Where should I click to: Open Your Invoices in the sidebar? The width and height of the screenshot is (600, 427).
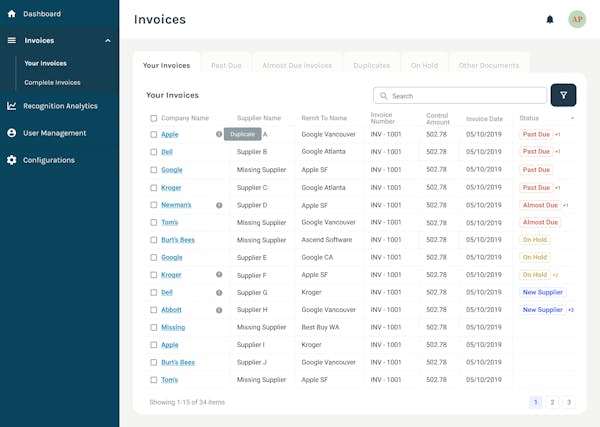(x=46, y=63)
